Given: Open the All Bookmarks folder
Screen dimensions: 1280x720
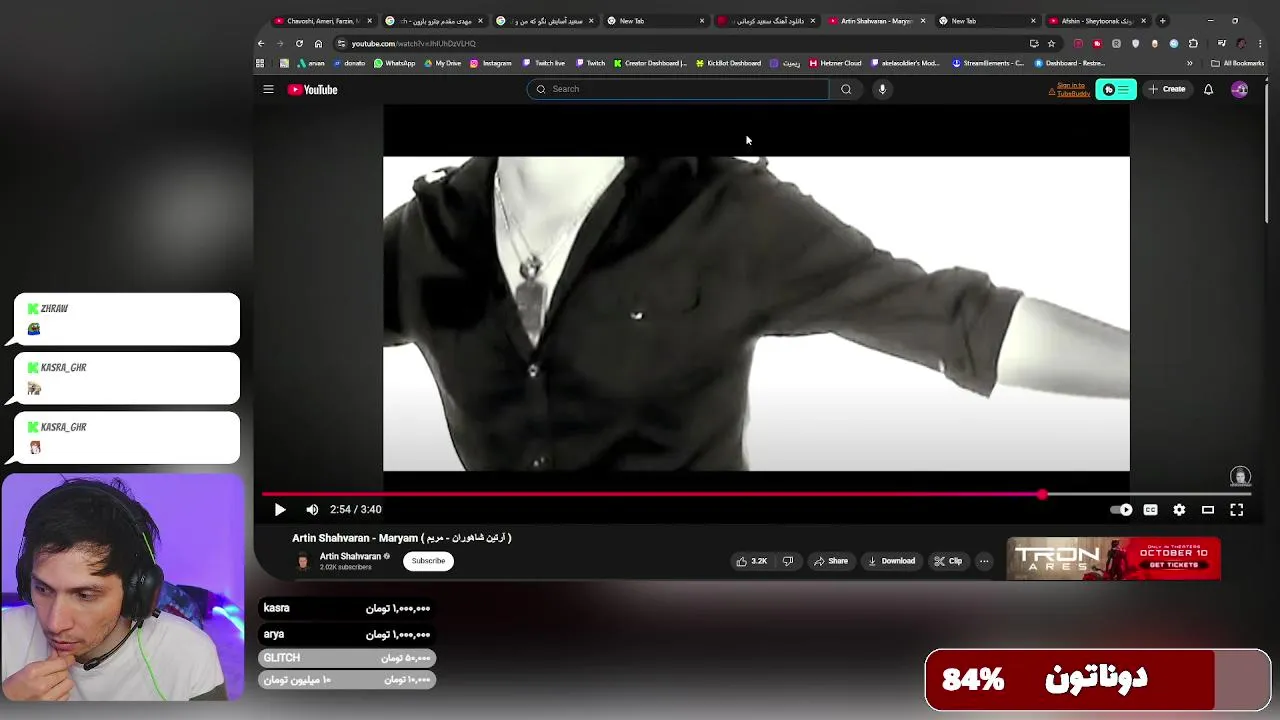Looking at the screenshot, I should (1237, 63).
